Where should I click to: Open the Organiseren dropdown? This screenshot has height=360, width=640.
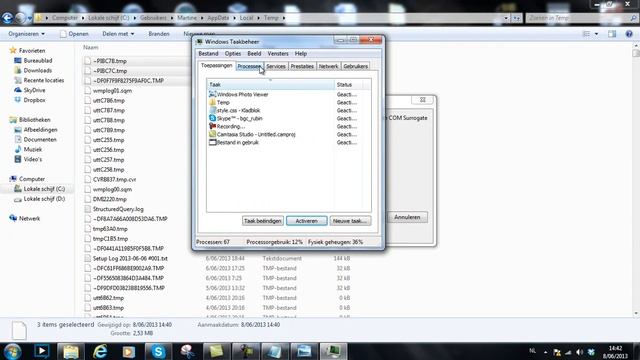coord(27,34)
